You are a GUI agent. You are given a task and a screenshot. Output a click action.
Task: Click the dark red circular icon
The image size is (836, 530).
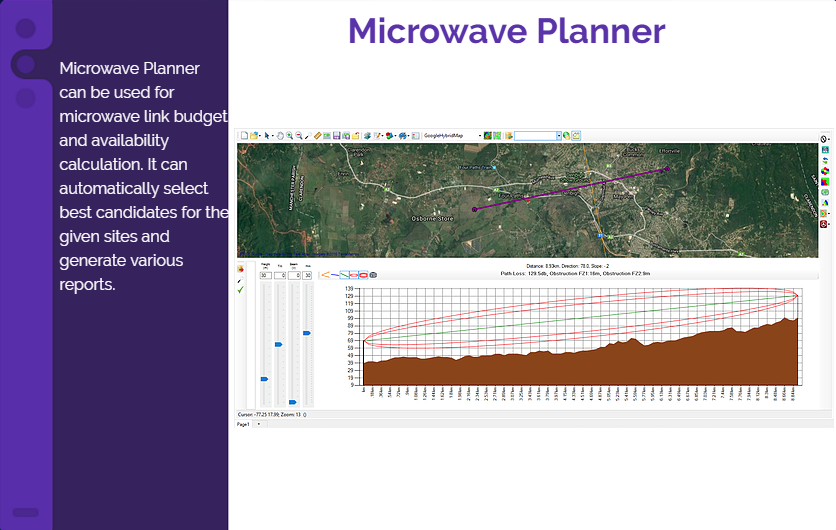click(824, 224)
